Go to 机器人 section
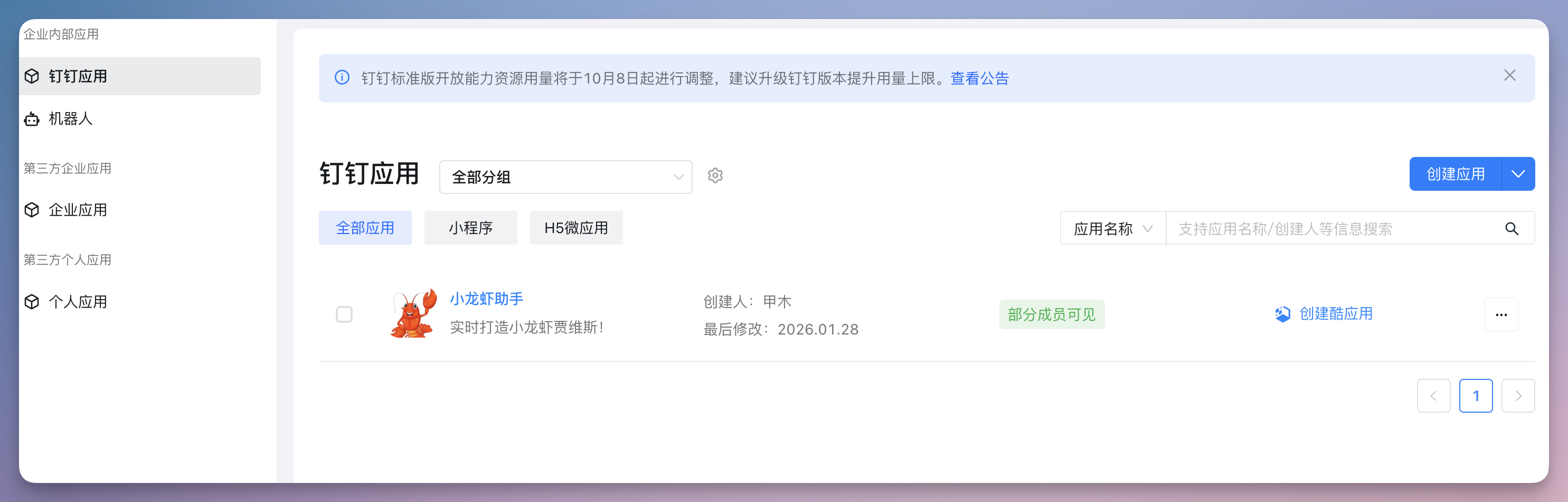The height and width of the screenshot is (502, 1568). tap(139, 119)
